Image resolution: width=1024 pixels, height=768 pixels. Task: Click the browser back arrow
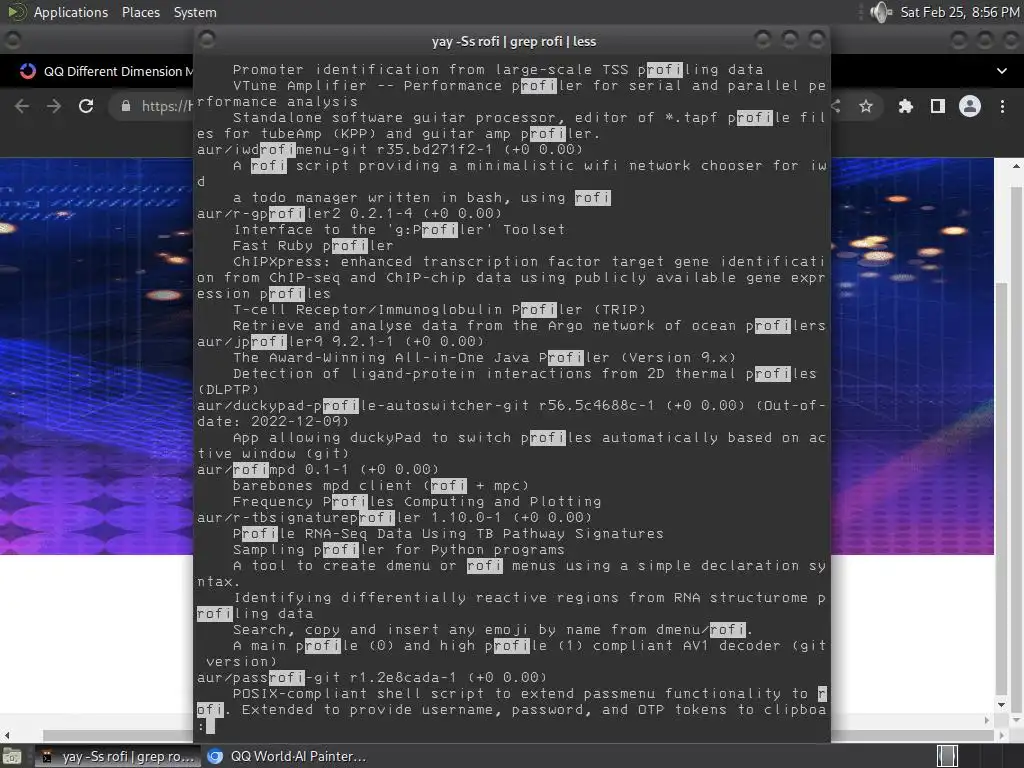pos(22,106)
